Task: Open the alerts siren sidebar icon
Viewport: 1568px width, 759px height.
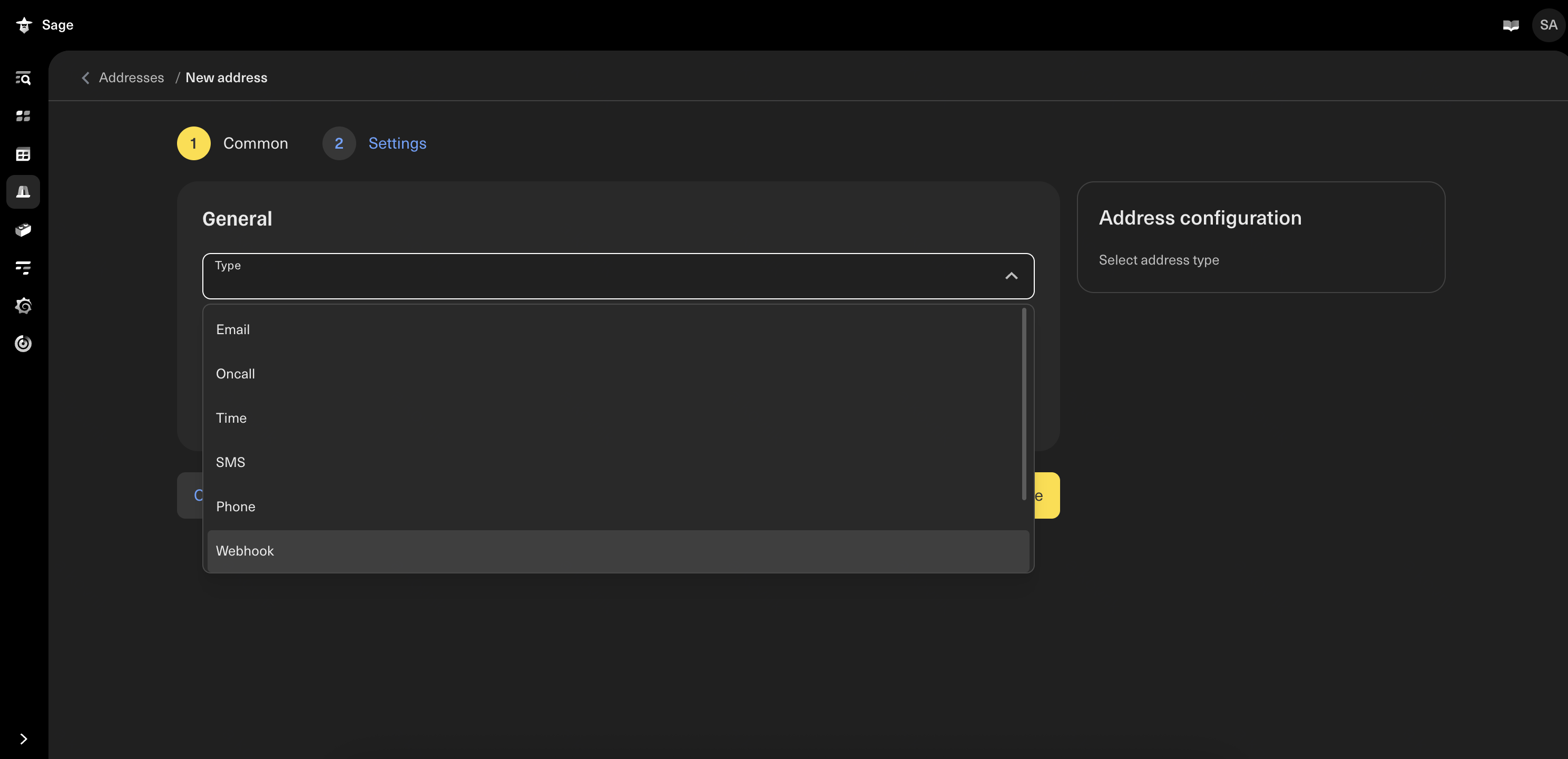Action: tap(23, 192)
